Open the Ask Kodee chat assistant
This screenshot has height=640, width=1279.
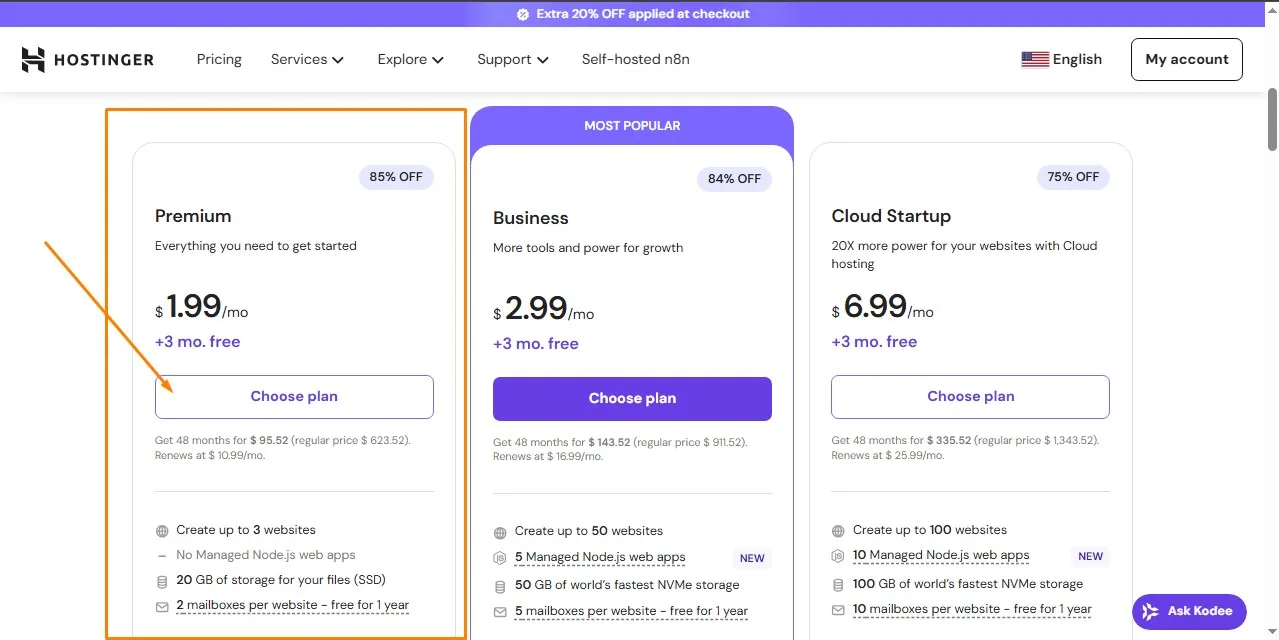(x=1189, y=610)
